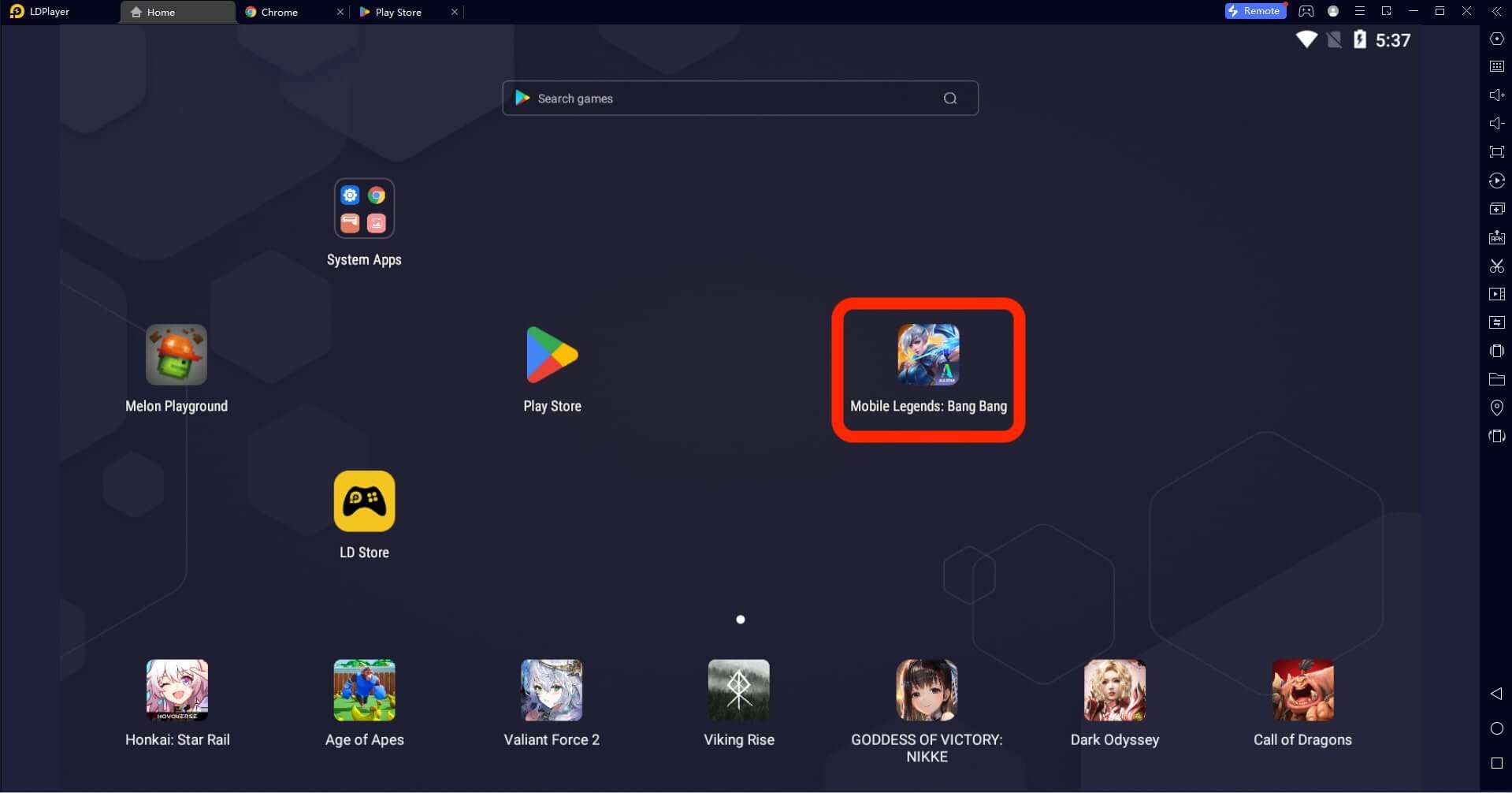Screen dimensions: 1512x793
Task: Click Install APK icon in sidebar
Action: (x=1496, y=237)
